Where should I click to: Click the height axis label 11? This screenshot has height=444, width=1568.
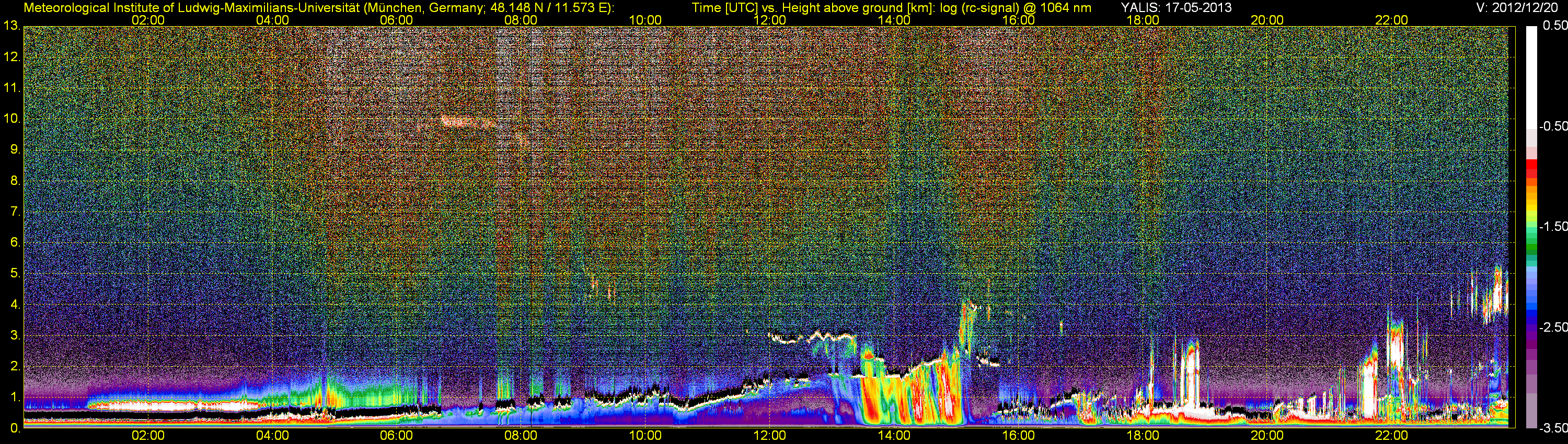[11, 88]
